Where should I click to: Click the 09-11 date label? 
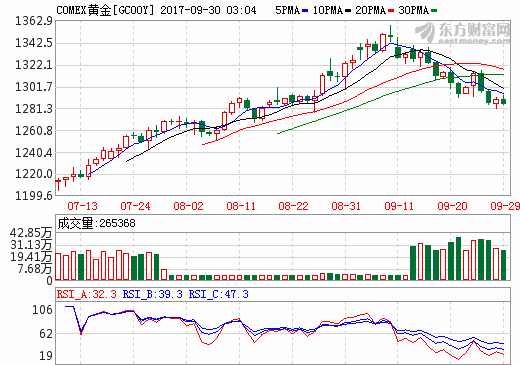tap(399, 206)
